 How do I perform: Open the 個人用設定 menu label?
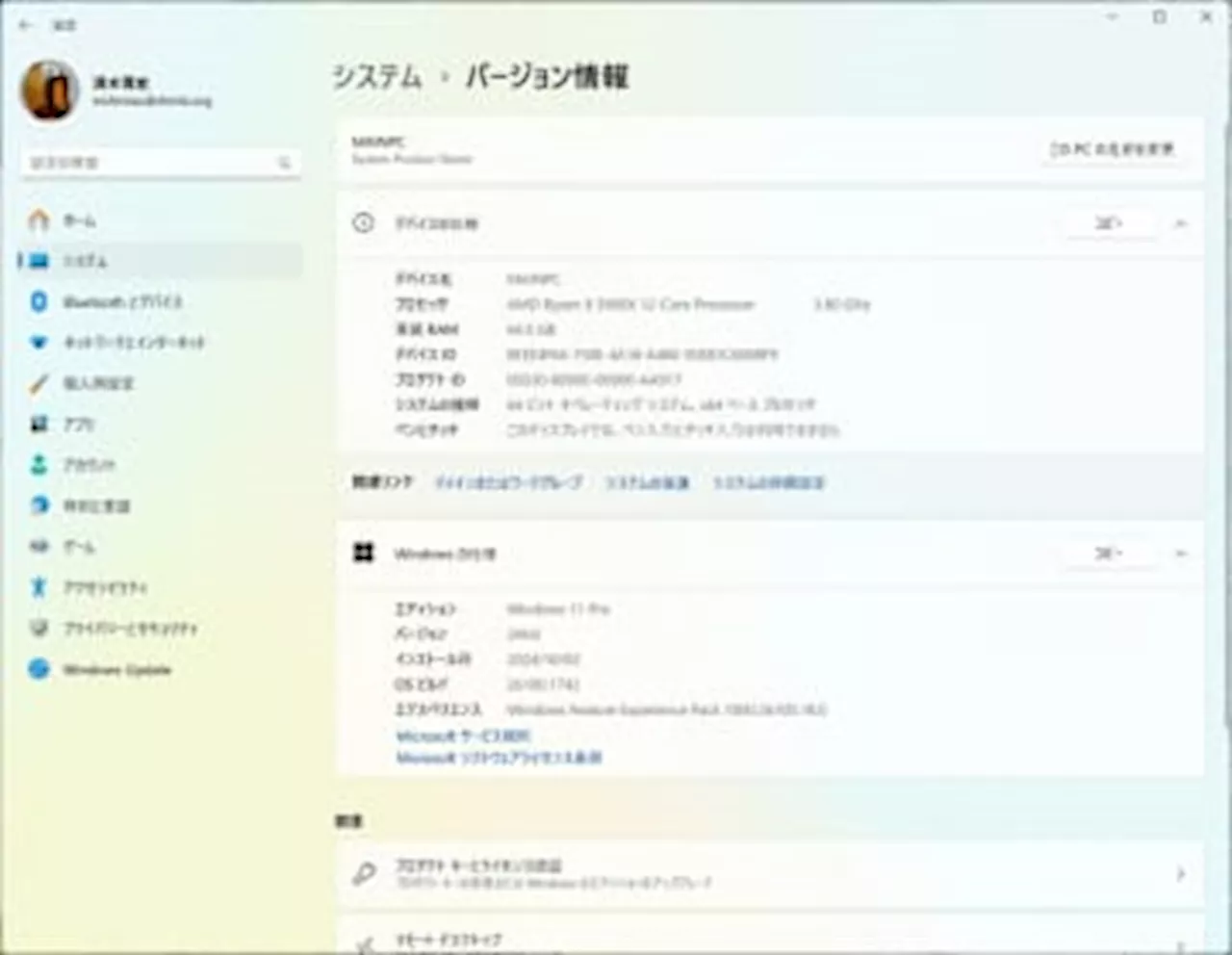pyautogui.click(x=98, y=383)
